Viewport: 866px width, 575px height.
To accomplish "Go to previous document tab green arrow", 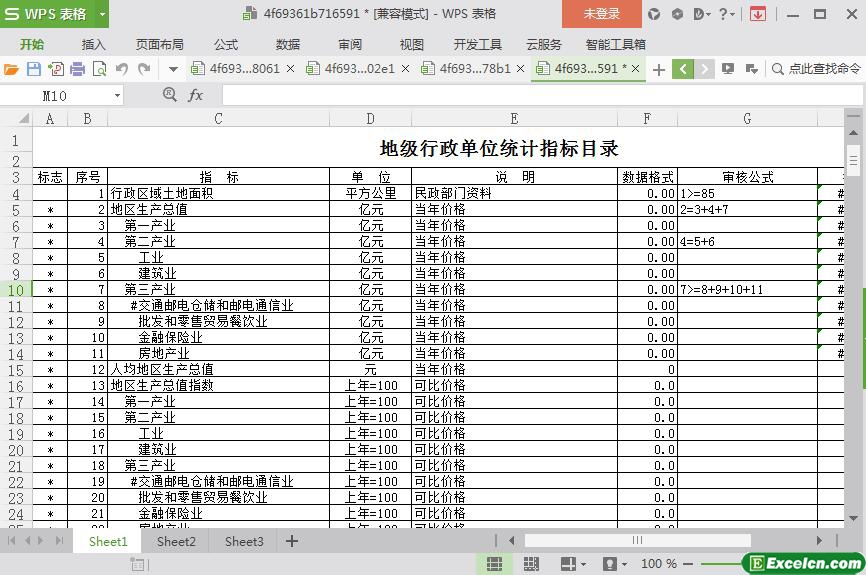I will (x=683, y=69).
